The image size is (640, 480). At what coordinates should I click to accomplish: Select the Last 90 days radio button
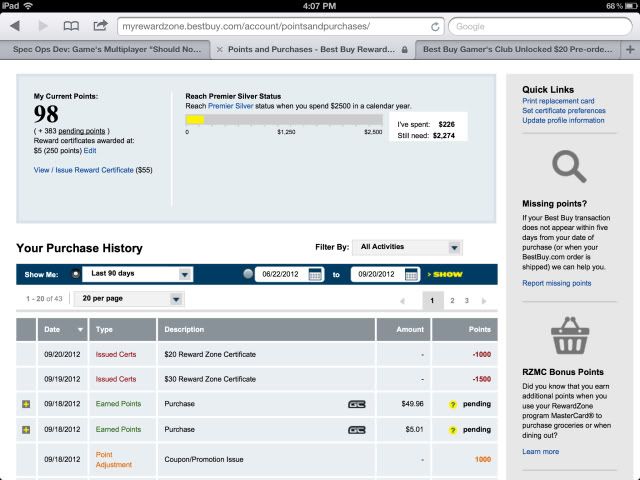(x=76, y=274)
